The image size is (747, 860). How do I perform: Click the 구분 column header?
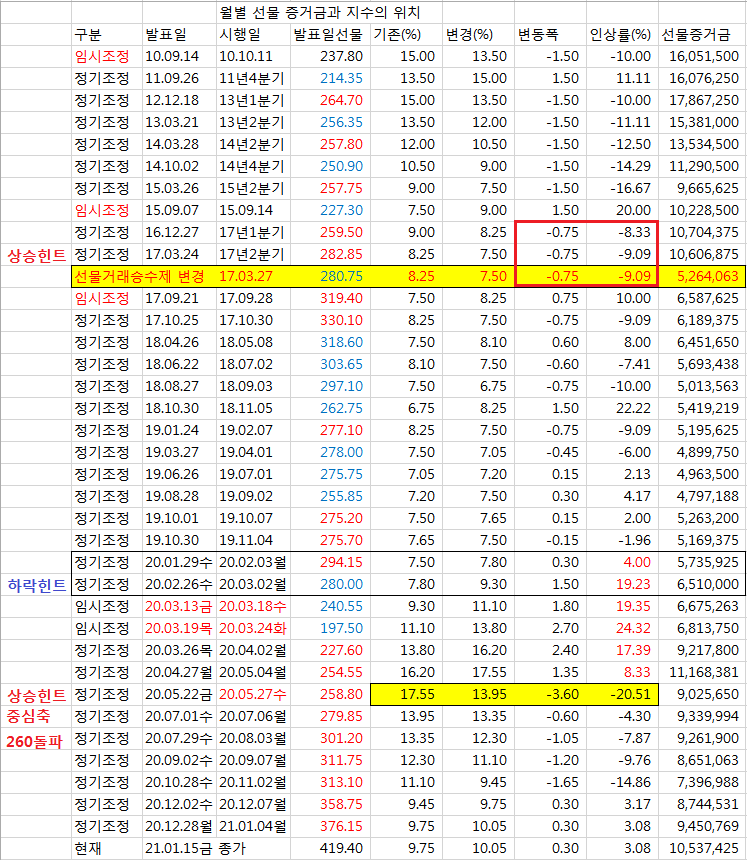click(88, 35)
